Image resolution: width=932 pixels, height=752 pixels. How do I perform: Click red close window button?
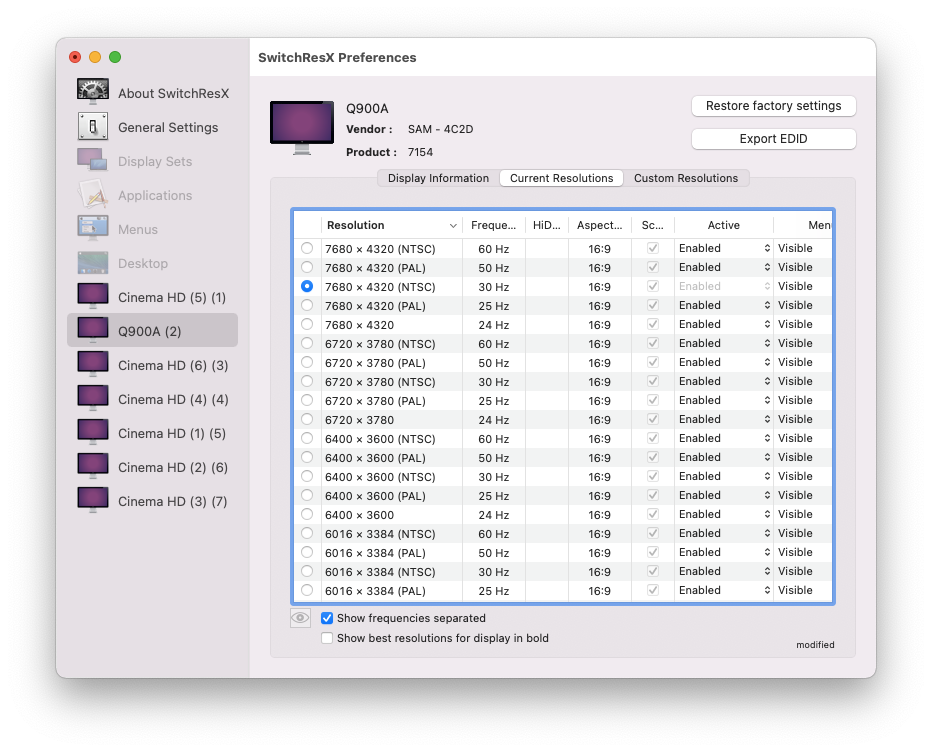[75, 57]
